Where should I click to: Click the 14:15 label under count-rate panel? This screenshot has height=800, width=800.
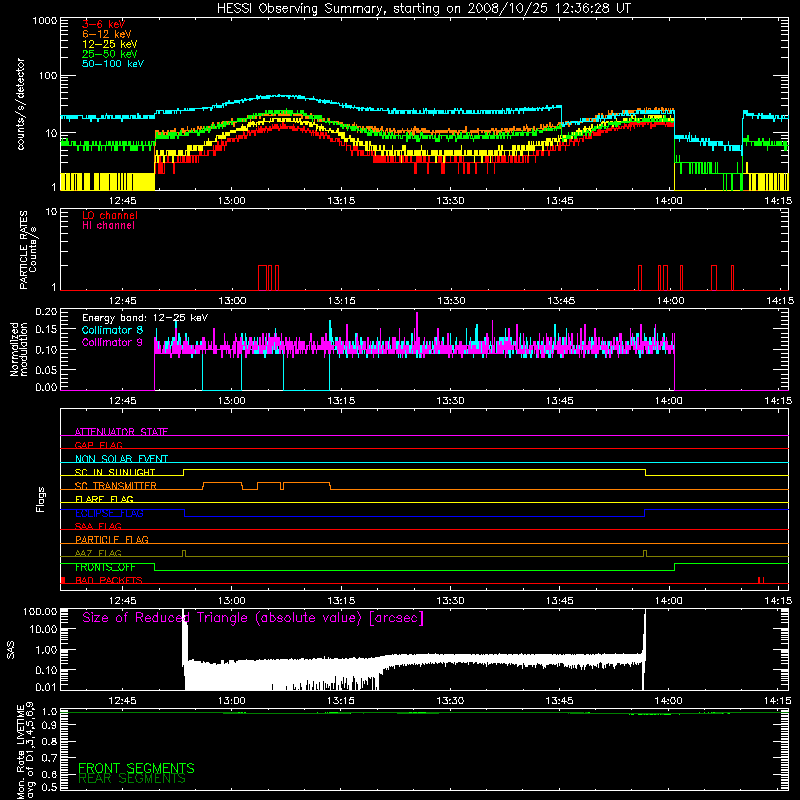point(779,201)
